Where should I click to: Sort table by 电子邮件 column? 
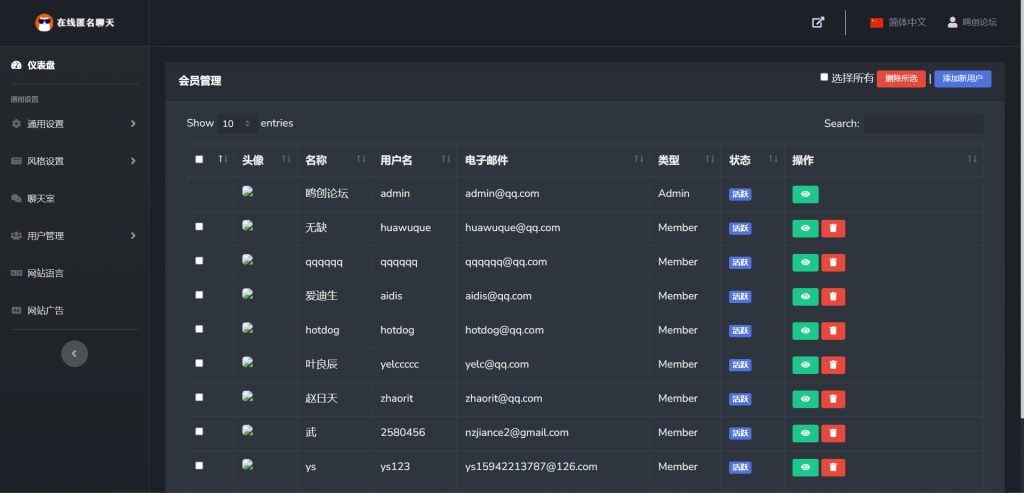tap(553, 160)
